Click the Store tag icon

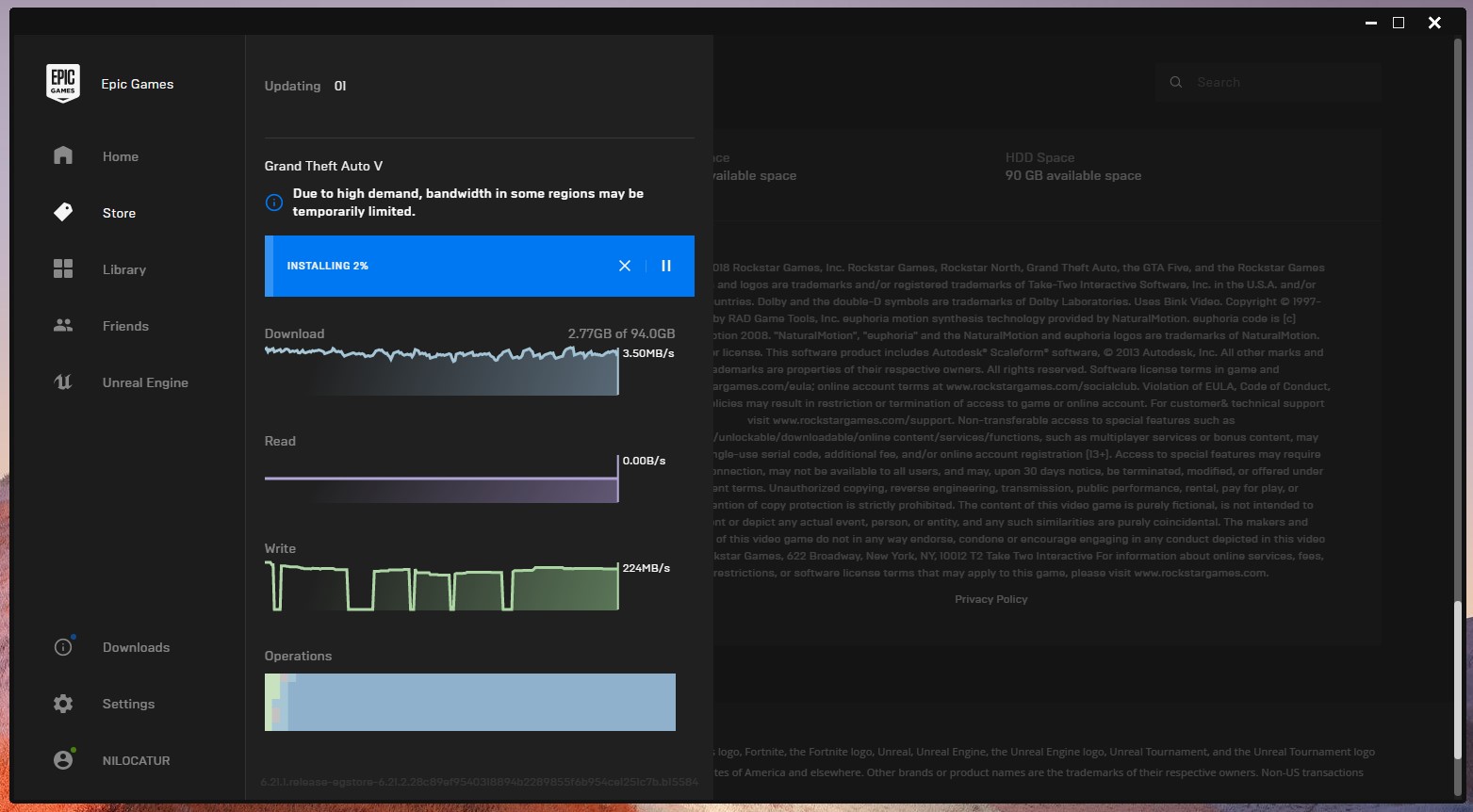(x=63, y=212)
